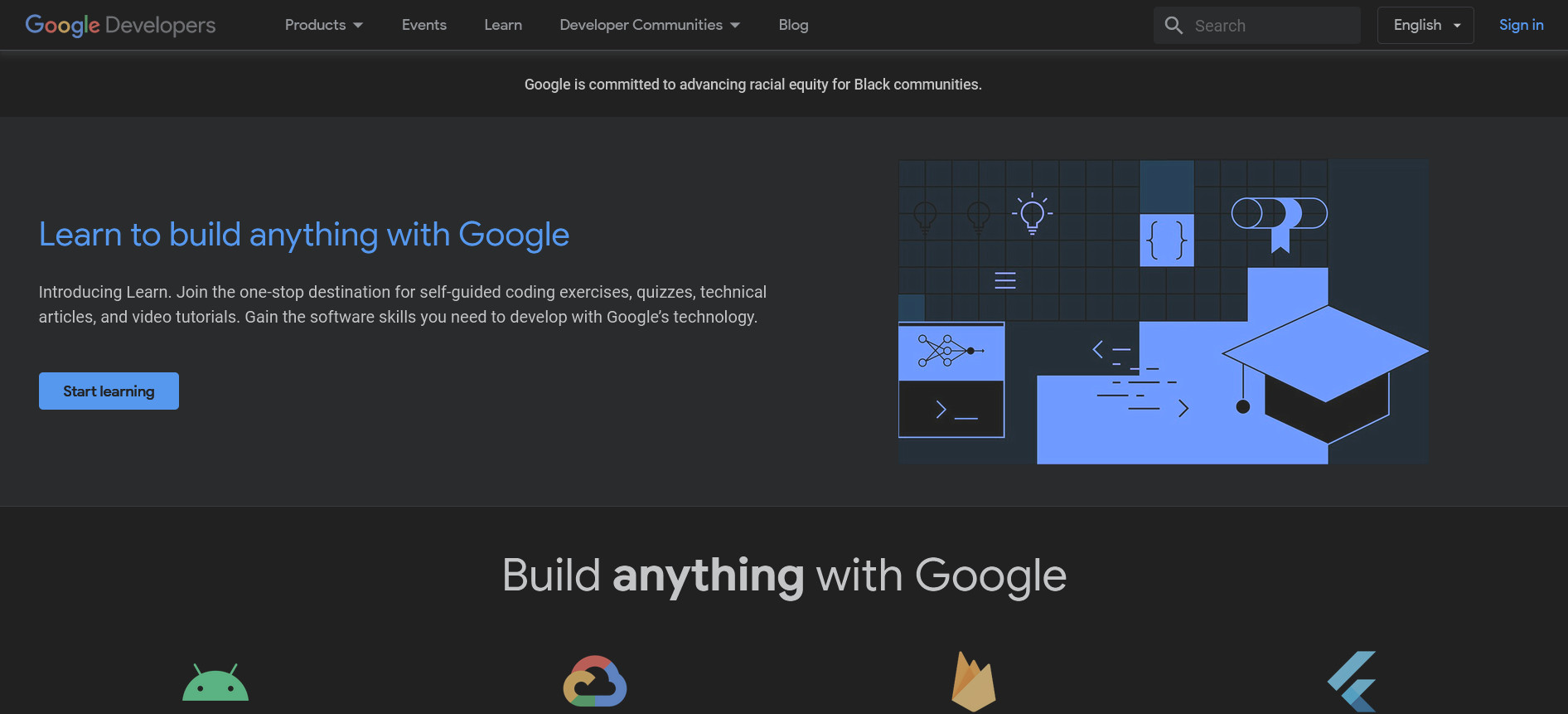The height and width of the screenshot is (714, 1568).
Task: Click the 'Build anything with Google' heading
Action: click(784, 576)
